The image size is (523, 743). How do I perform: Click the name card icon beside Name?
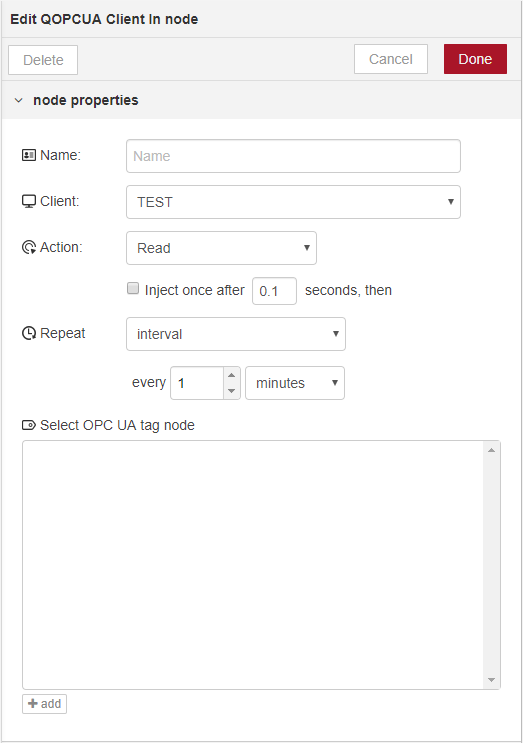coord(29,155)
